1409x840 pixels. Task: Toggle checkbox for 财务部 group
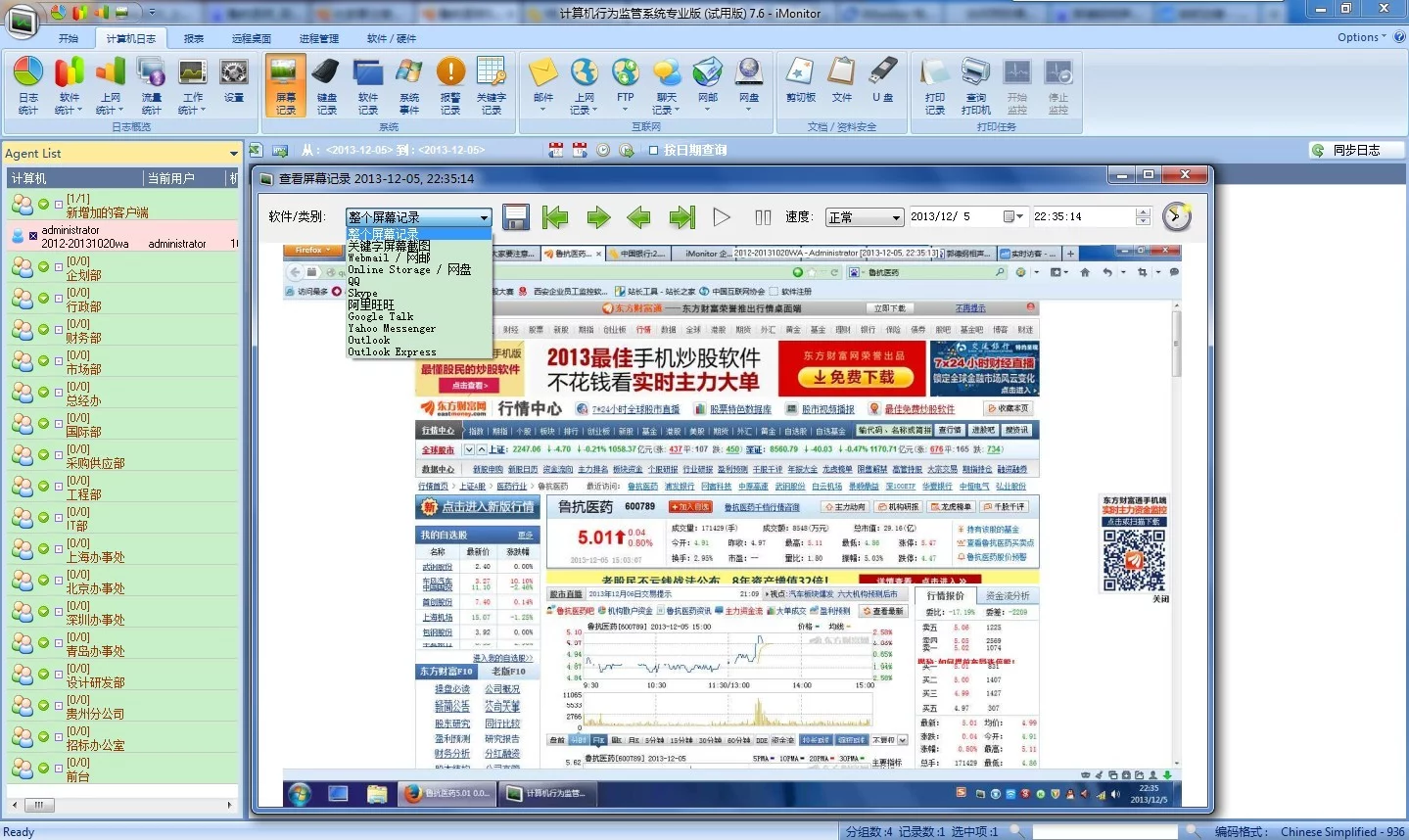pos(58,330)
